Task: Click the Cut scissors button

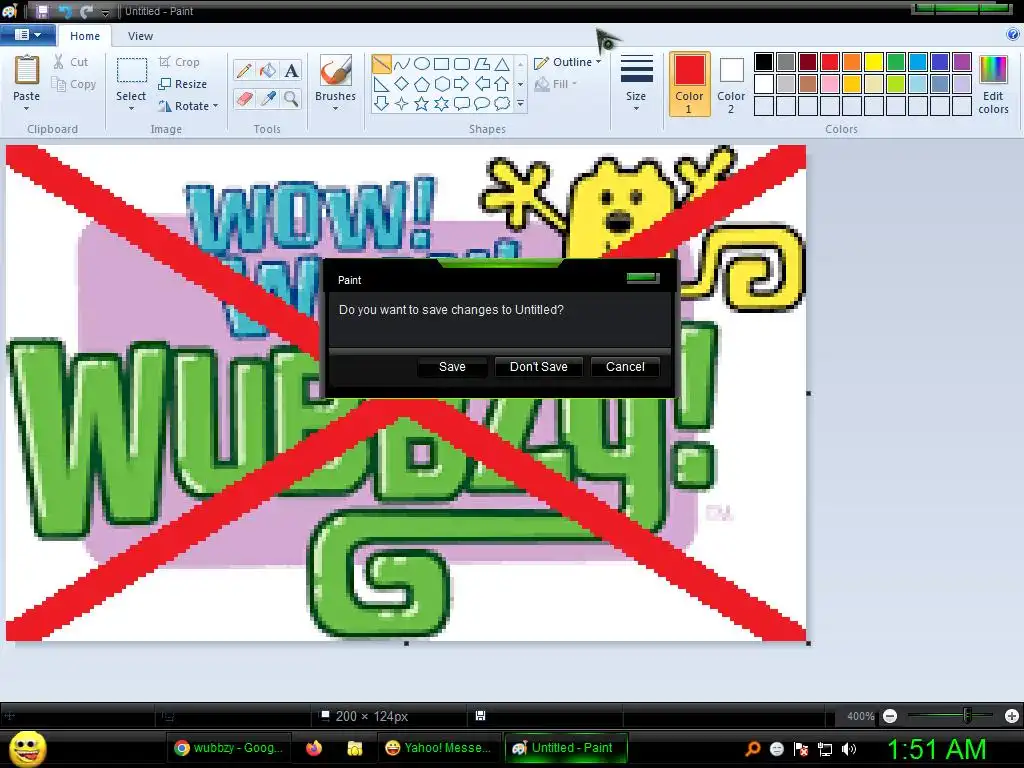Action: point(71,62)
